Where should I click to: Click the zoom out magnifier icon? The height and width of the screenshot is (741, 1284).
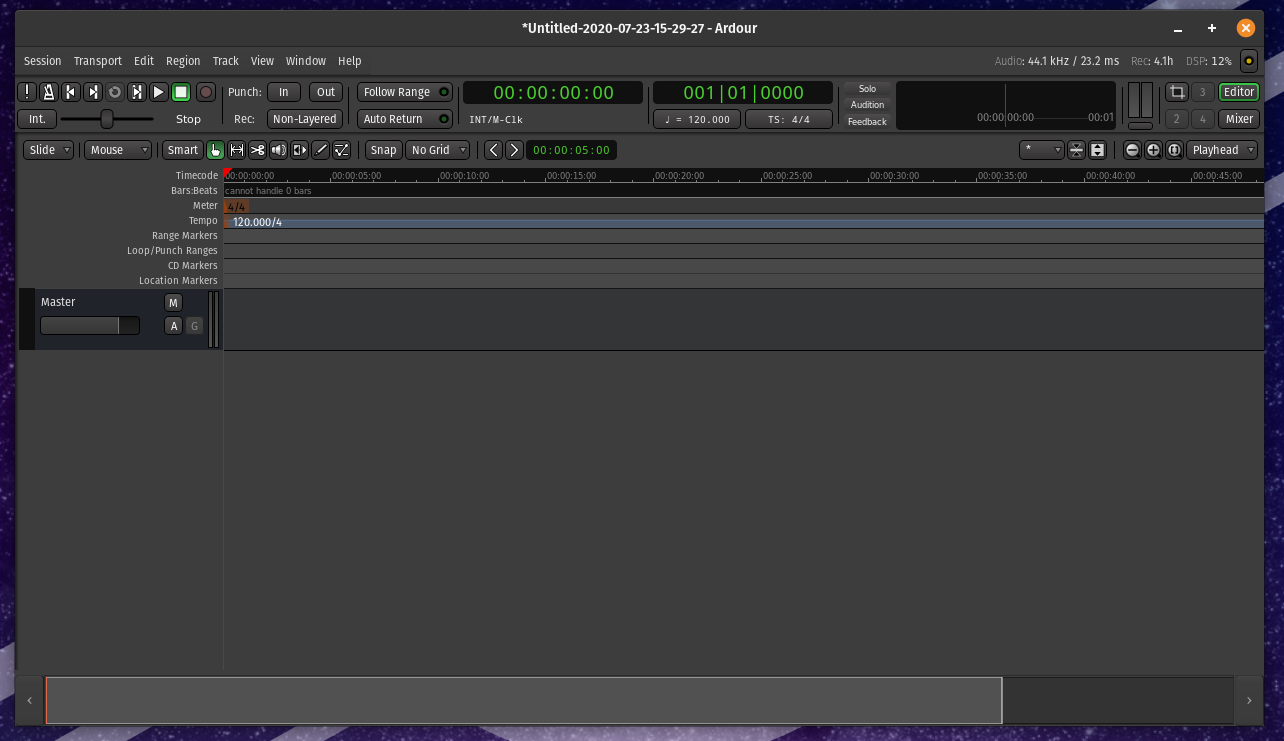coord(1132,150)
